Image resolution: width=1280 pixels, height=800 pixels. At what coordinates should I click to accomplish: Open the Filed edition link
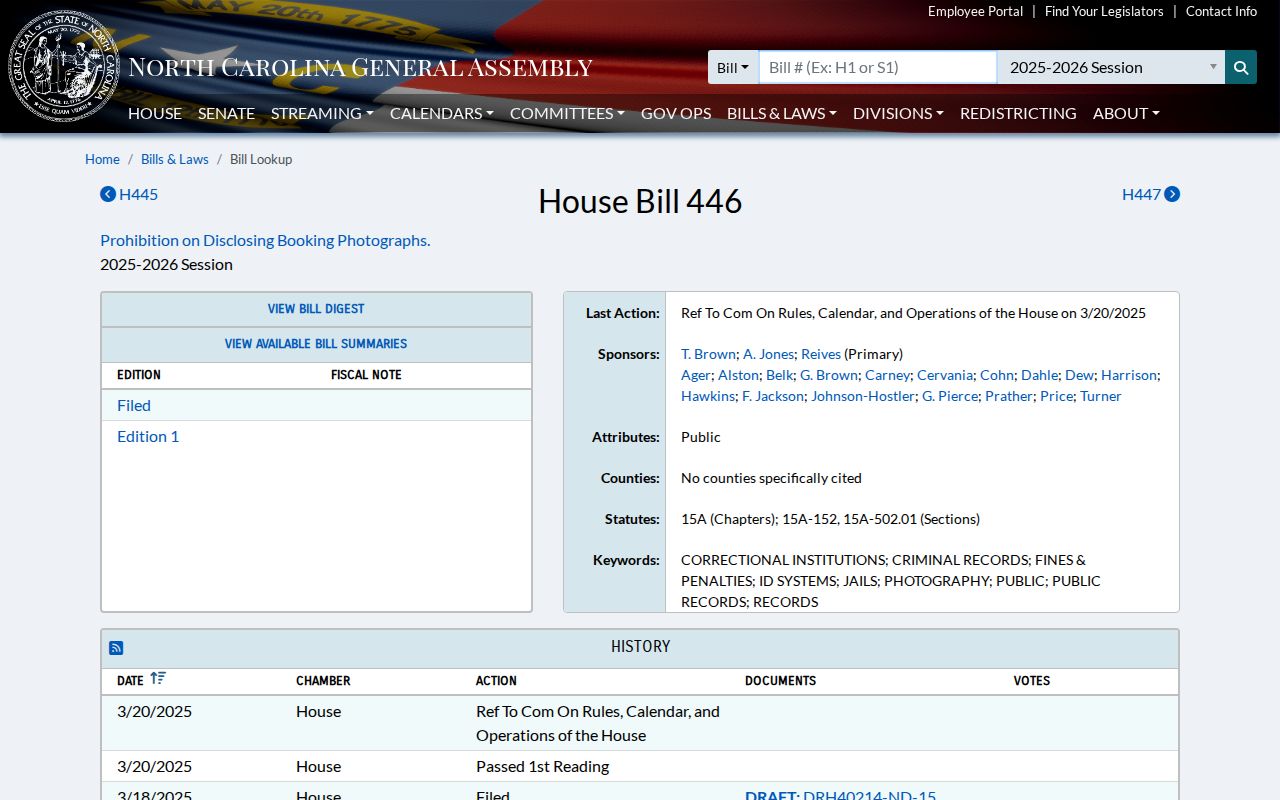pyautogui.click(x=134, y=405)
